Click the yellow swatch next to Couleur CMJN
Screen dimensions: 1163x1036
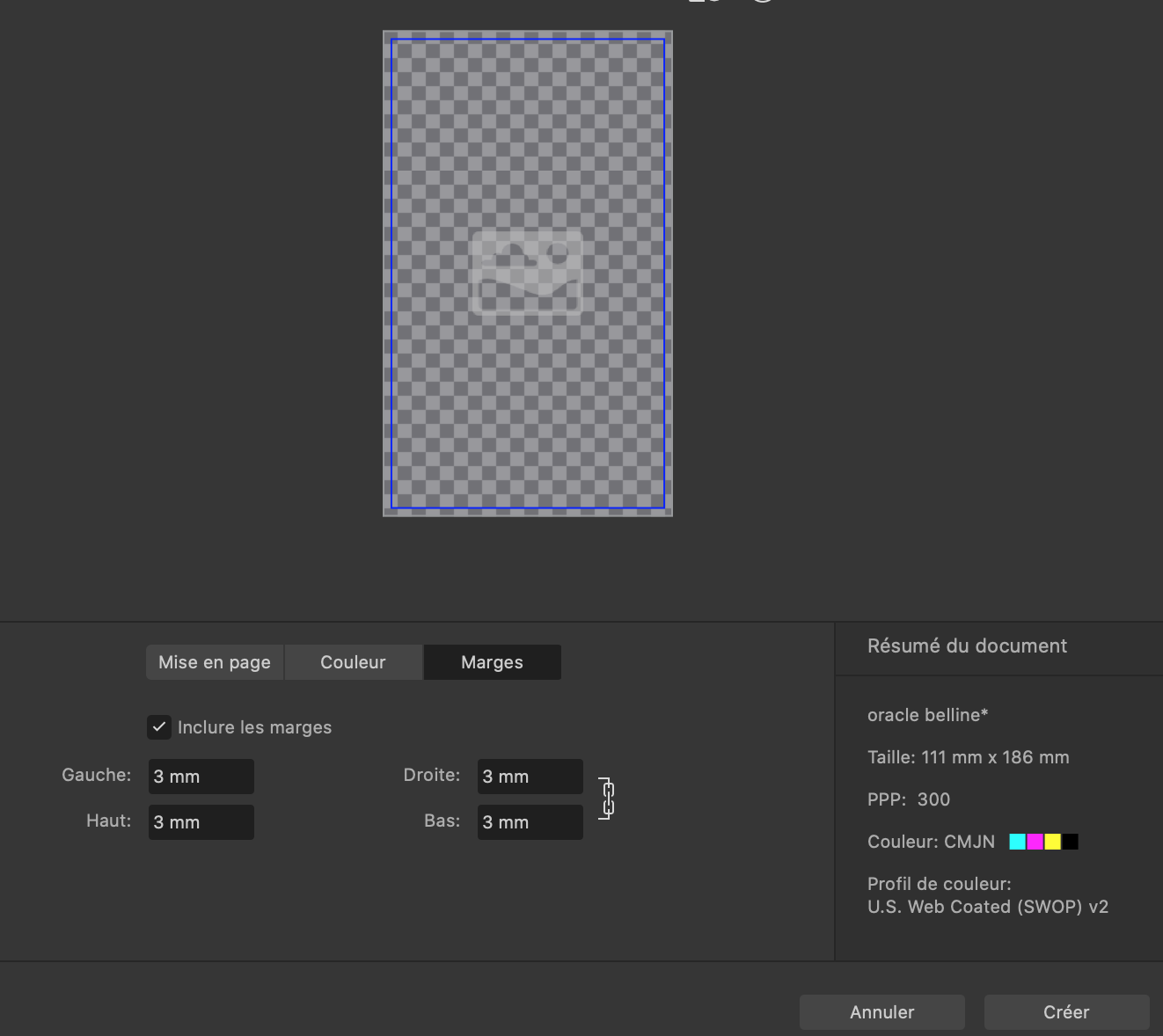[1051, 842]
